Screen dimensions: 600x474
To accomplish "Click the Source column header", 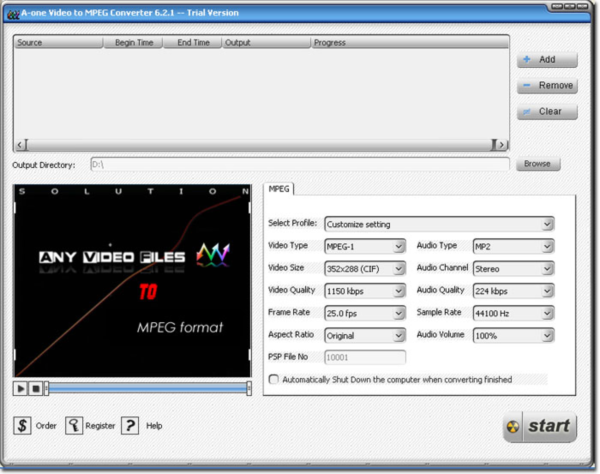I will 59,42.
